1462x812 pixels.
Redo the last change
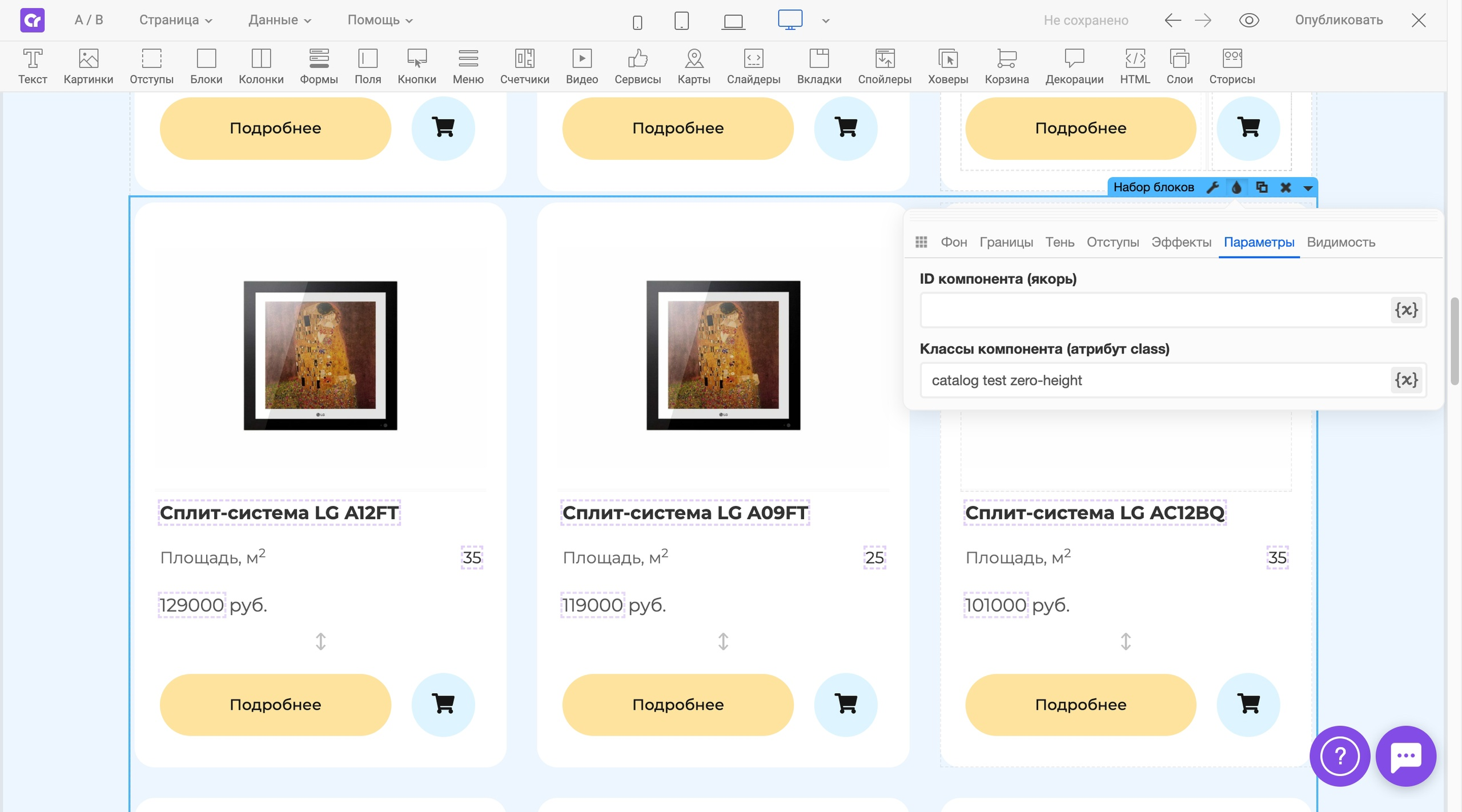[x=1203, y=21]
